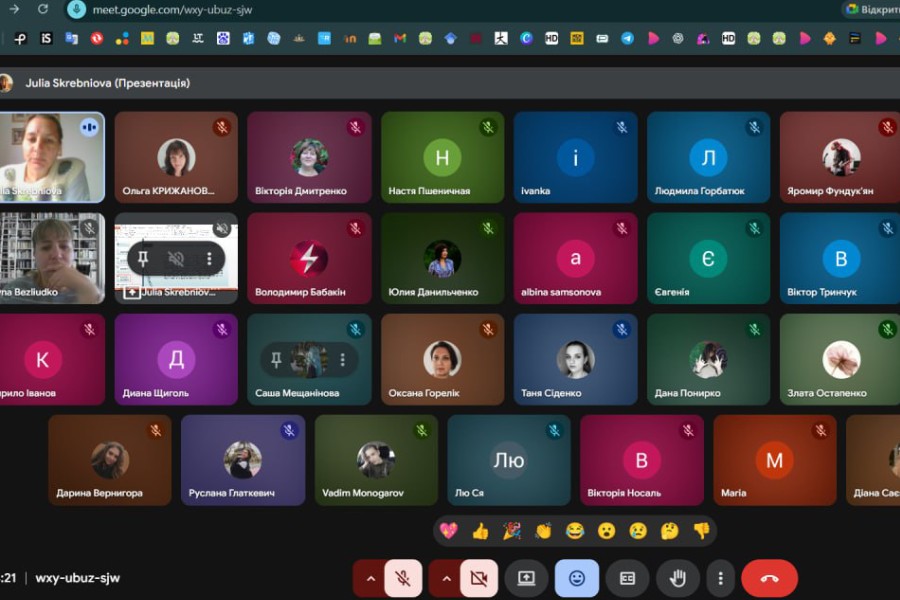Send the thumbs up emoji reaction
Image resolution: width=900 pixels, height=600 pixels.
click(480, 531)
